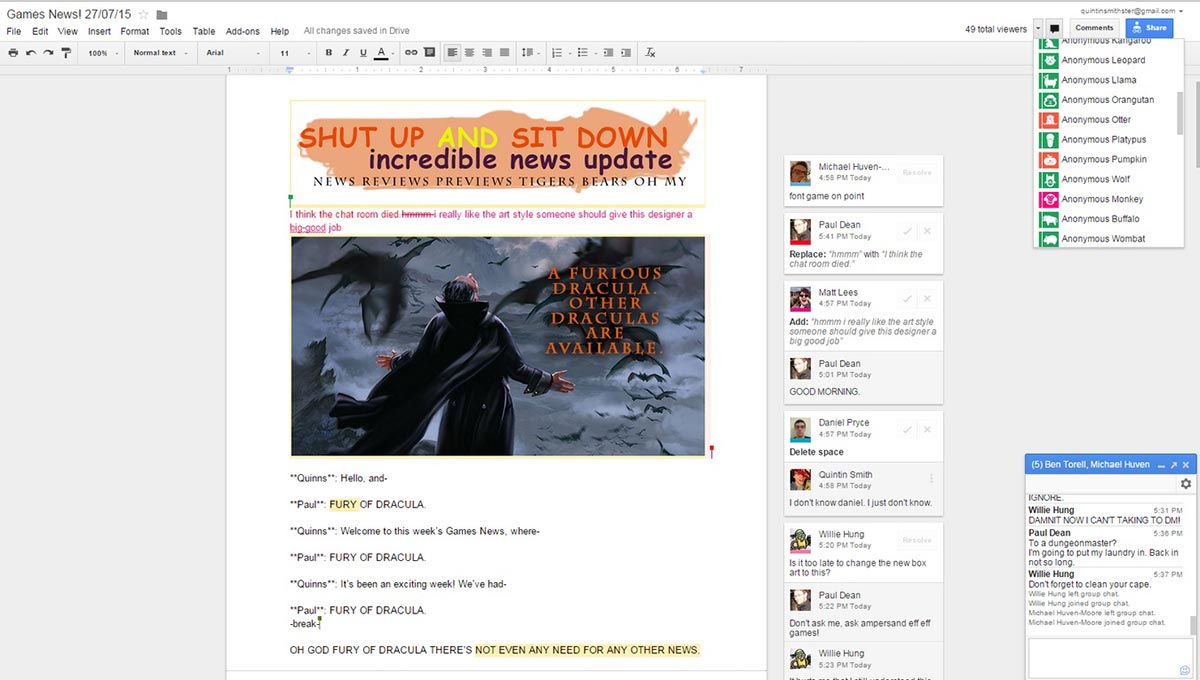The height and width of the screenshot is (680, 1200).
Task: Resolve Willie Hung's box art comment
Action: click(x=917, y=540)
